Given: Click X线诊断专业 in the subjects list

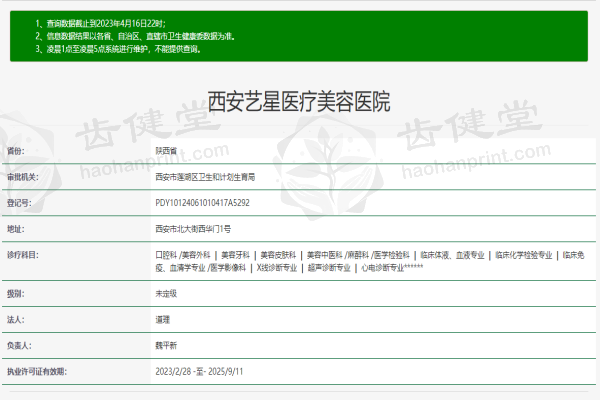Looking at the screenshot, I should (x=277, y=268).
